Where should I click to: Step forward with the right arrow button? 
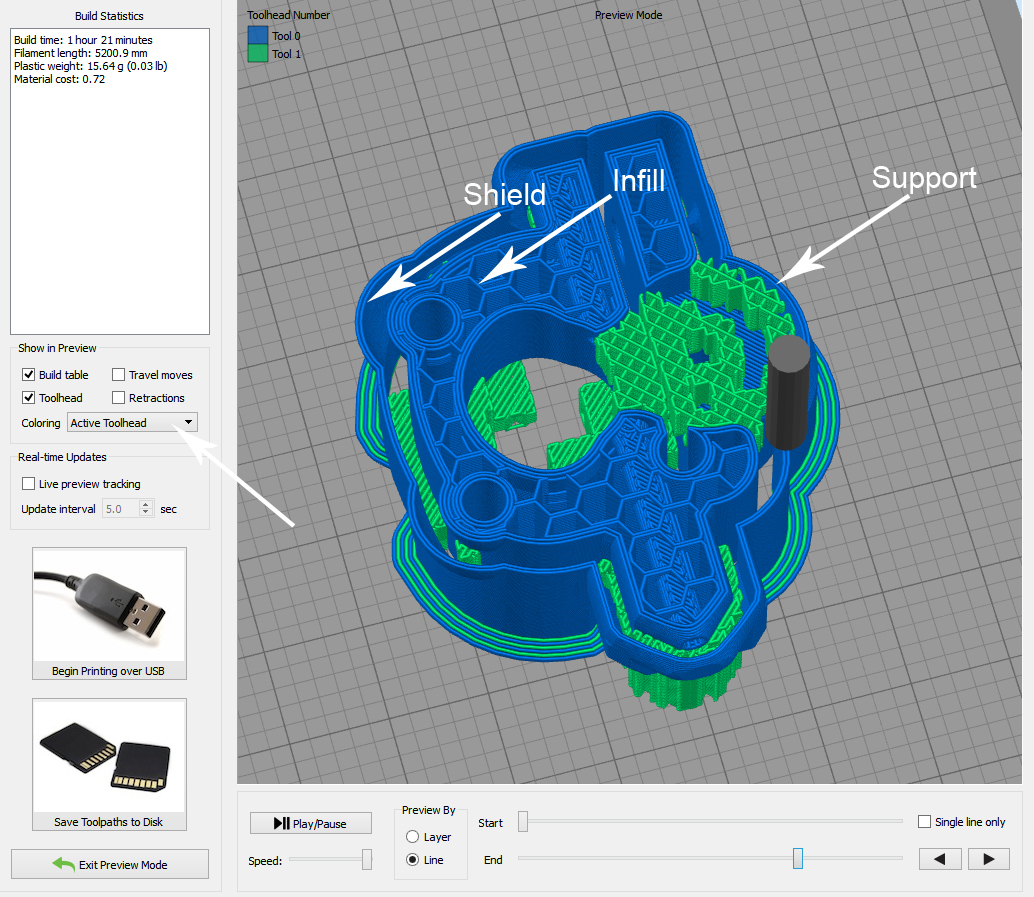pyautogui.click(x=988, y=859)
